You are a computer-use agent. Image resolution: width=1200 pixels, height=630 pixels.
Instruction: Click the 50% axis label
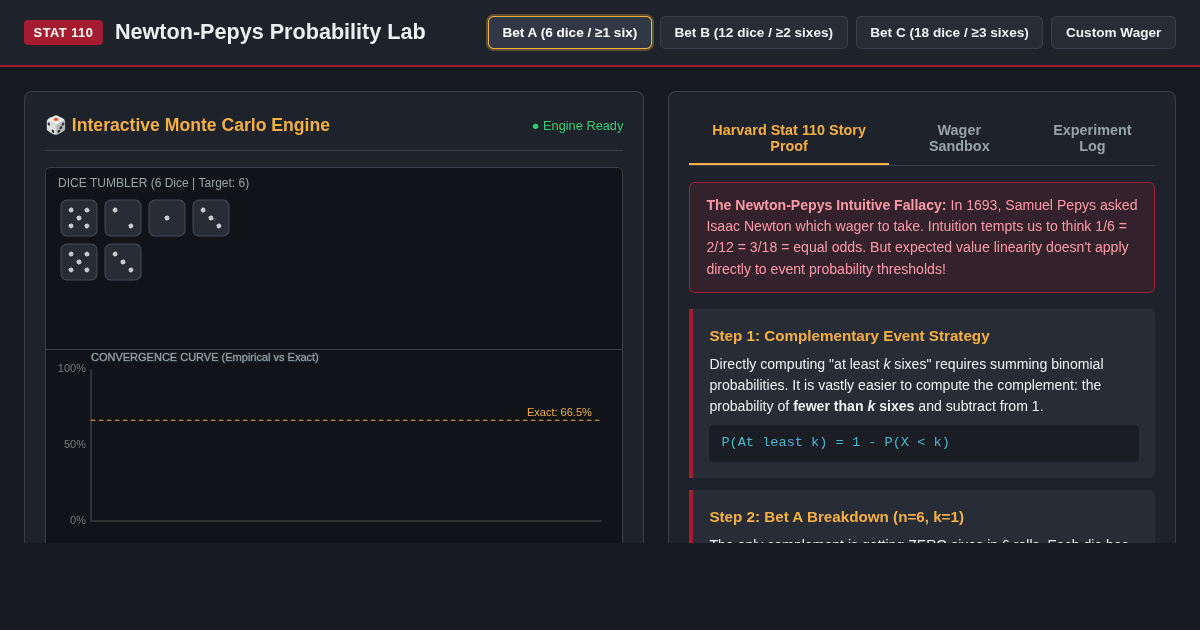click(x=75, y=444)
